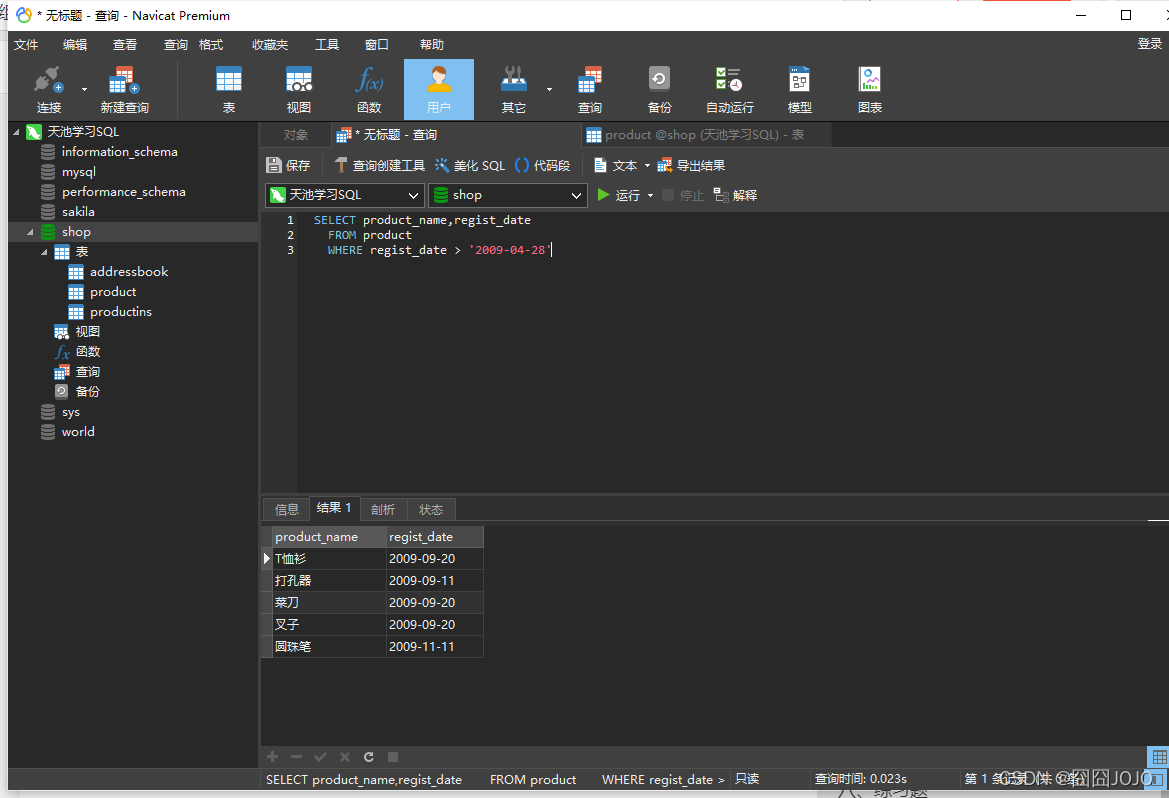Open the 模型 (Model) toolbar icon
This screenshot has height=798, width=1169.
coord(800,89)
